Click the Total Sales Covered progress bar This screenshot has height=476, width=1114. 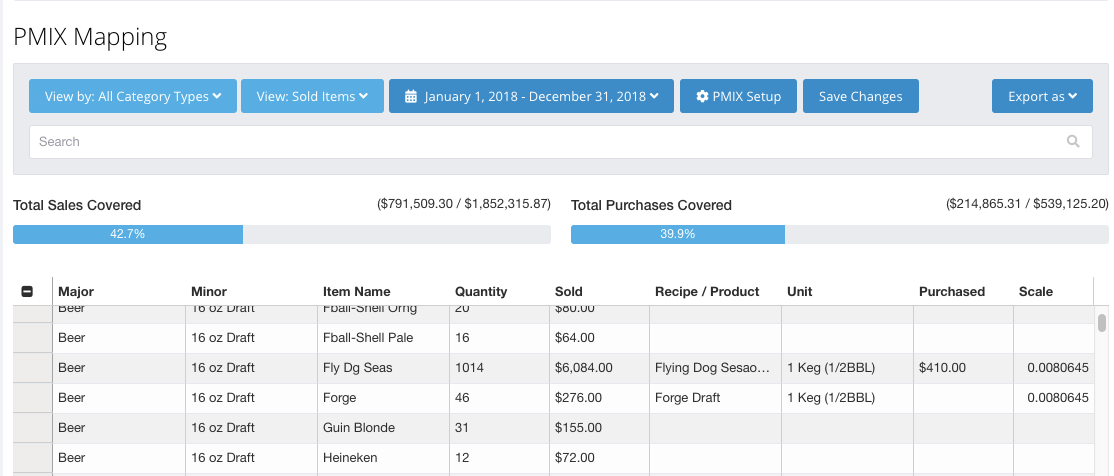pyautogui.click(x=281, y=234)
